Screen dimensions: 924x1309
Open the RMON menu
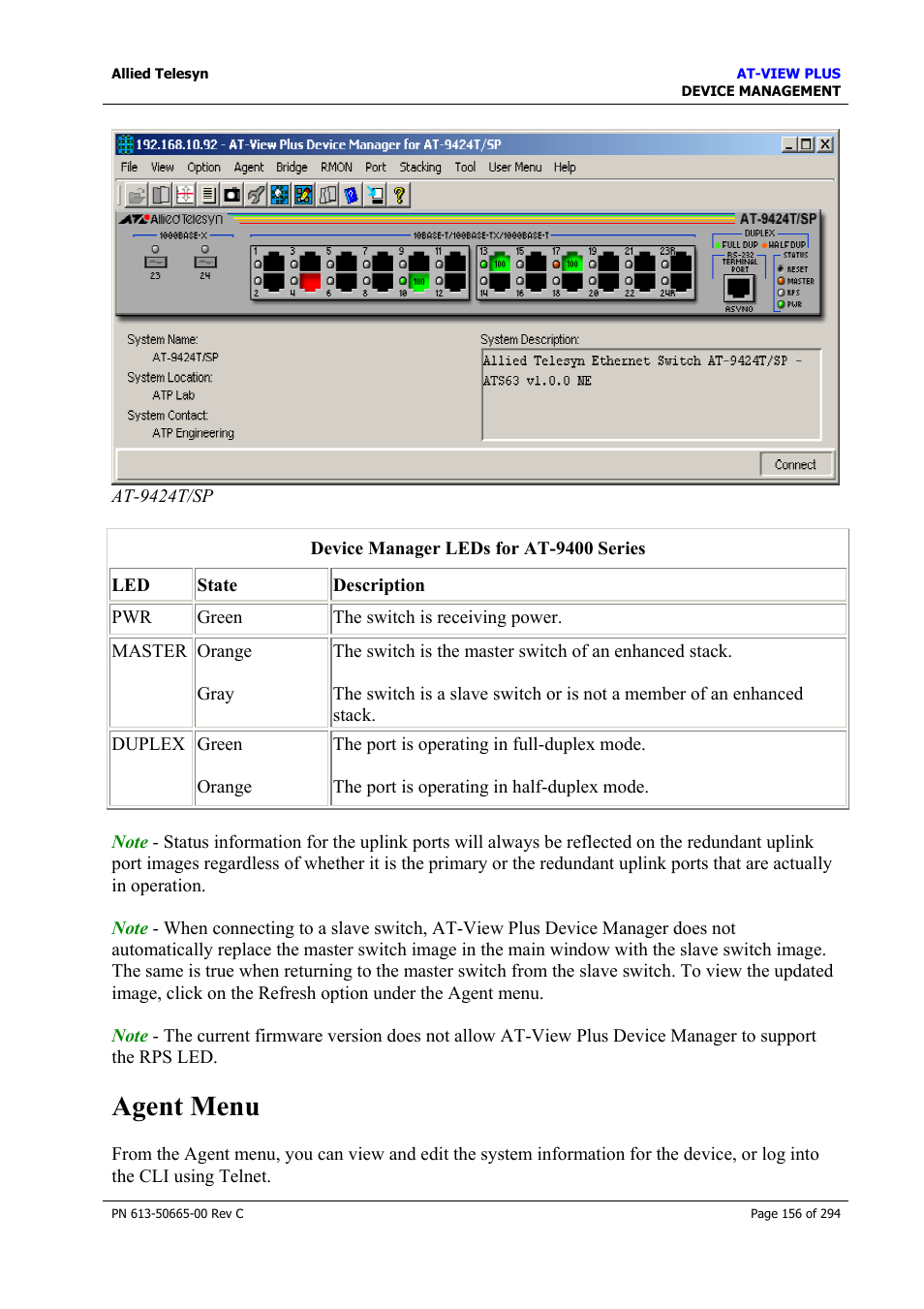pyautogui.click(x=336, y=167)
